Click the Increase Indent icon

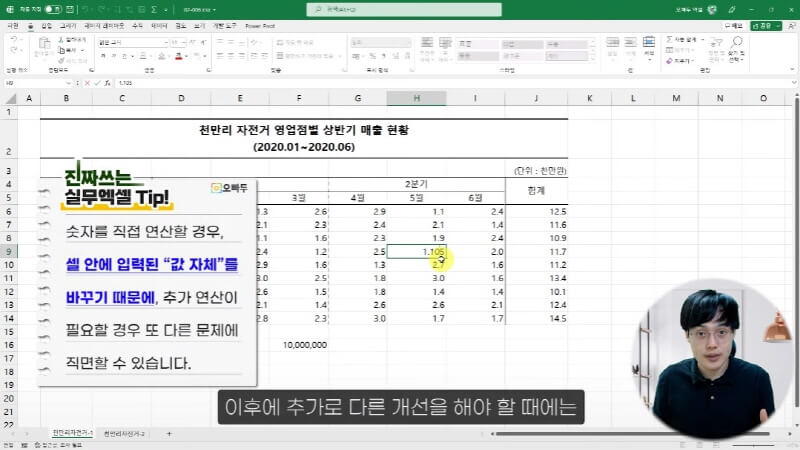click(x=265, y=56)
